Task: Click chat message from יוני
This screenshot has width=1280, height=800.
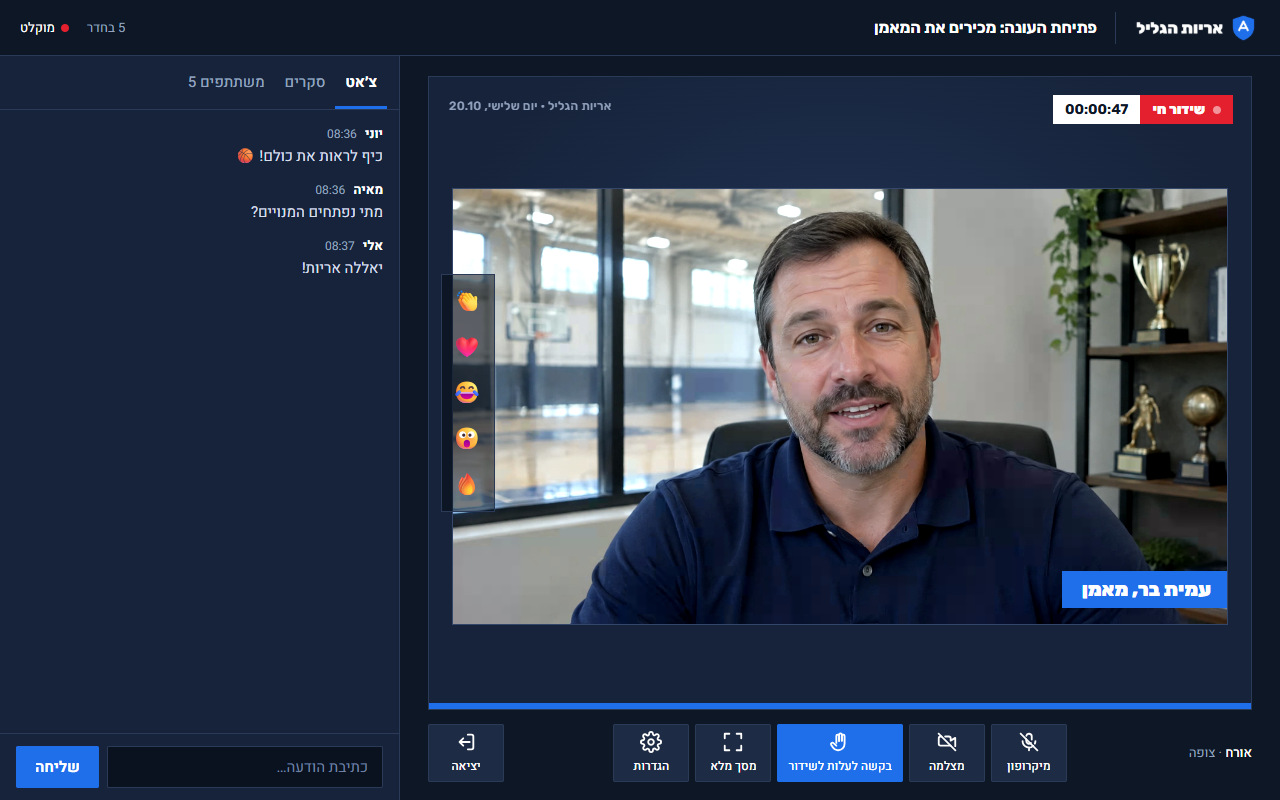Action: [x=310, y=156]
